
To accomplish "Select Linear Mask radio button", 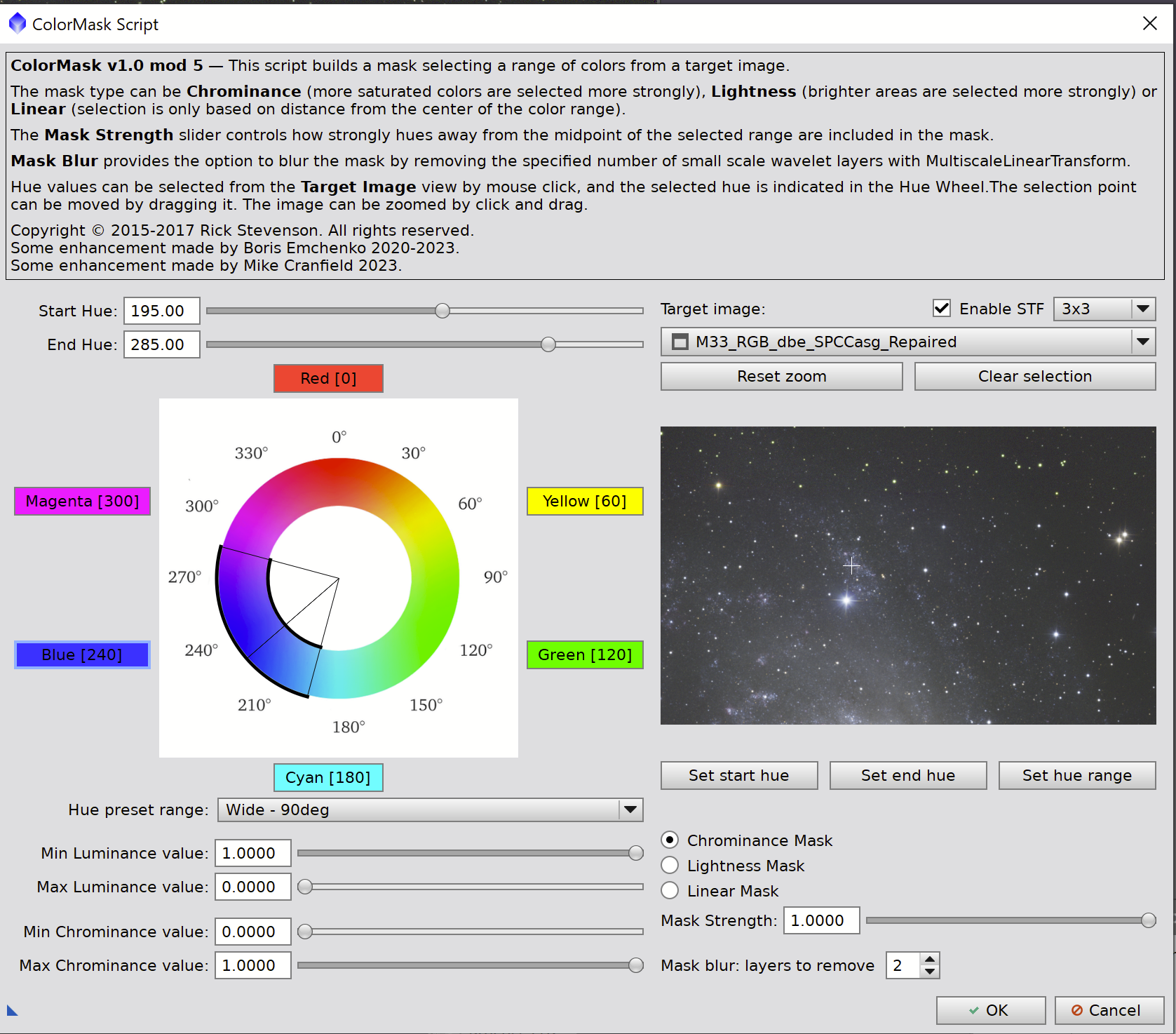I will click(670, 890).
